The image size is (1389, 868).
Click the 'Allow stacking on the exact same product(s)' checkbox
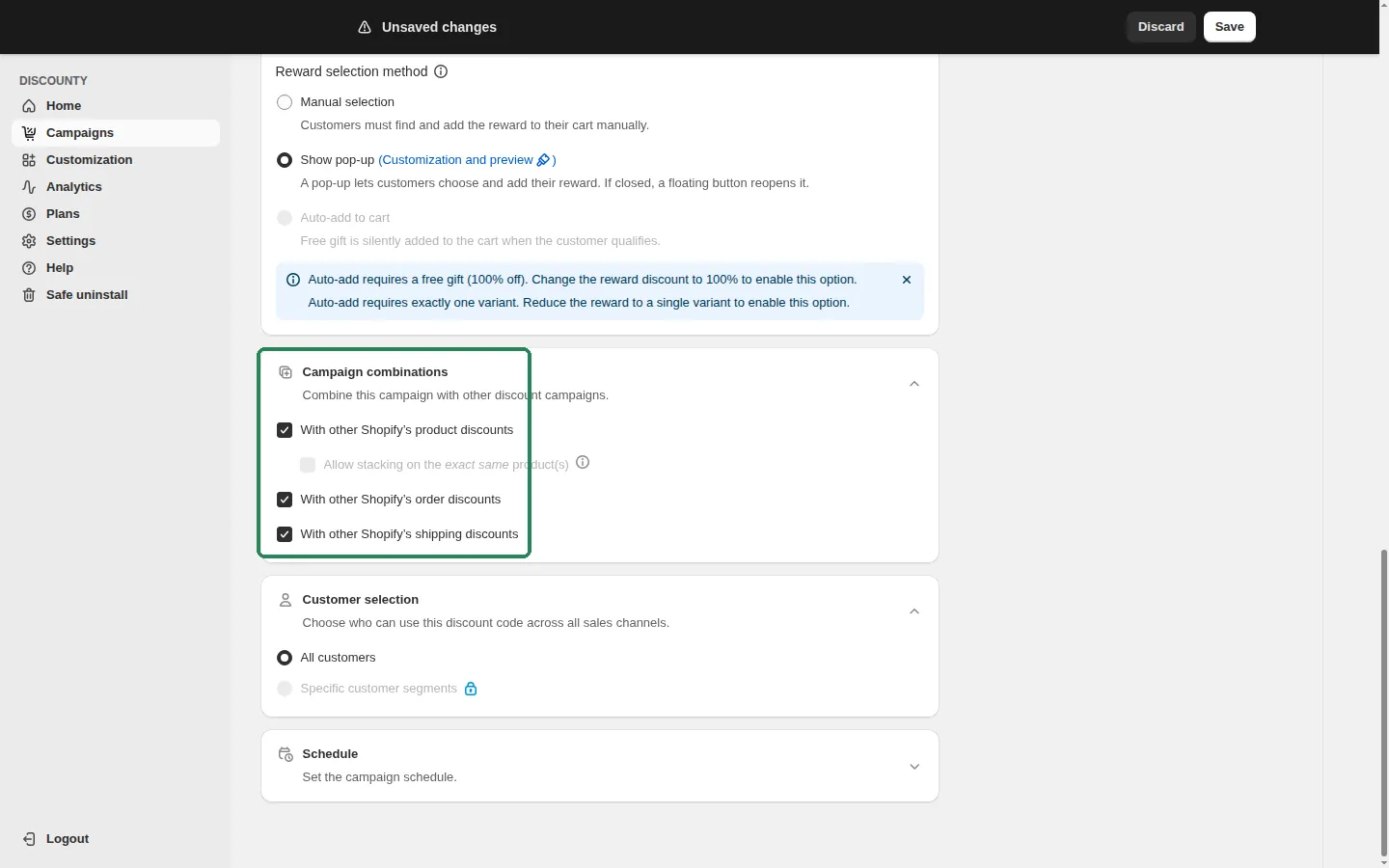308,465
